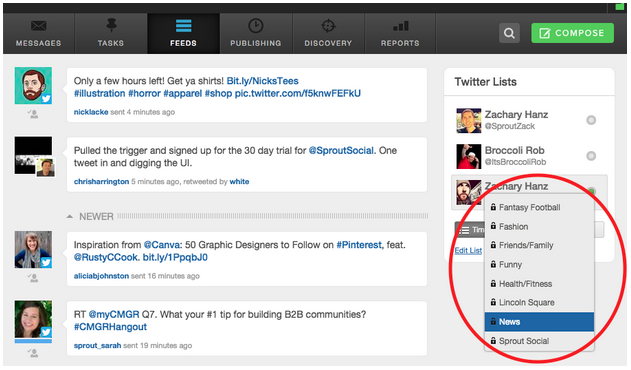
Task: Choose the Health/Fitness list
Action: 539,284
